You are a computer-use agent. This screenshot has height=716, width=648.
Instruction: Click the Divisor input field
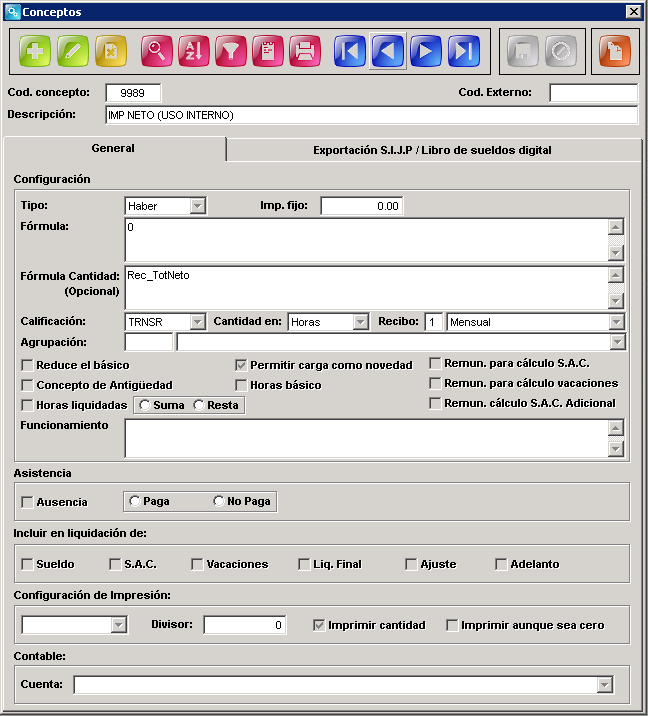pos(245,625)
